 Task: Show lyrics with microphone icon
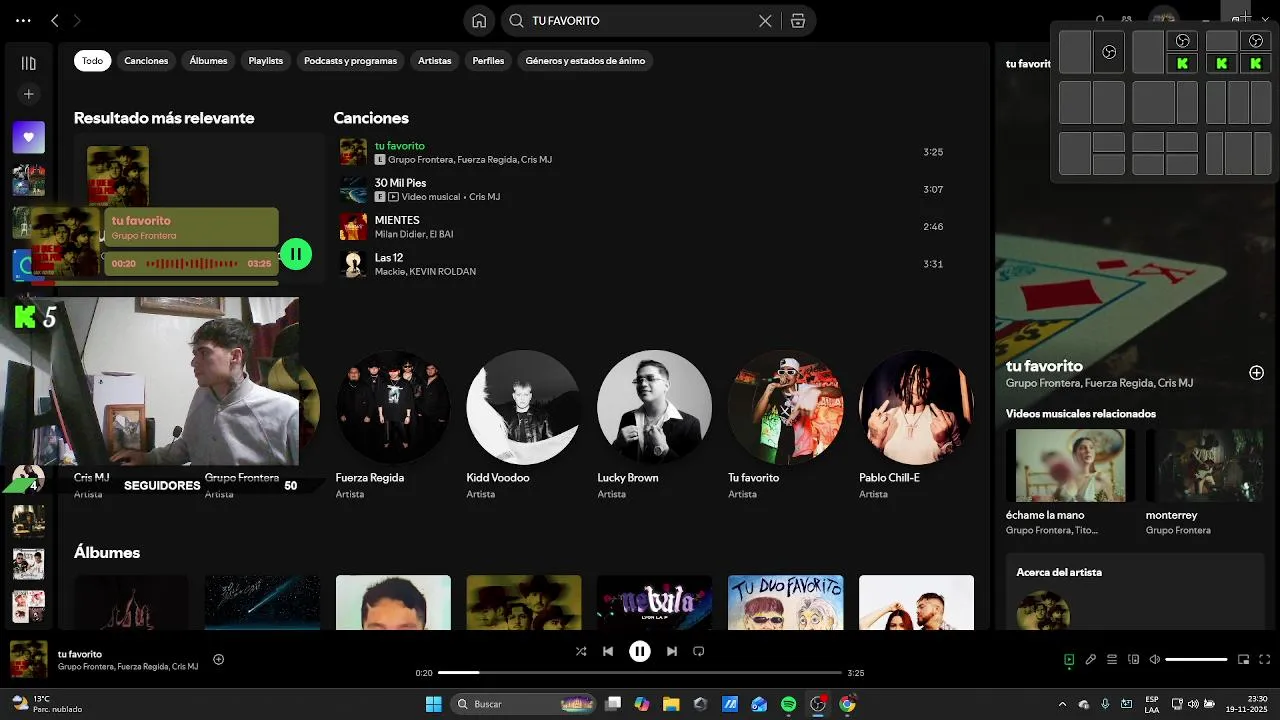[x=1091, y=660]
